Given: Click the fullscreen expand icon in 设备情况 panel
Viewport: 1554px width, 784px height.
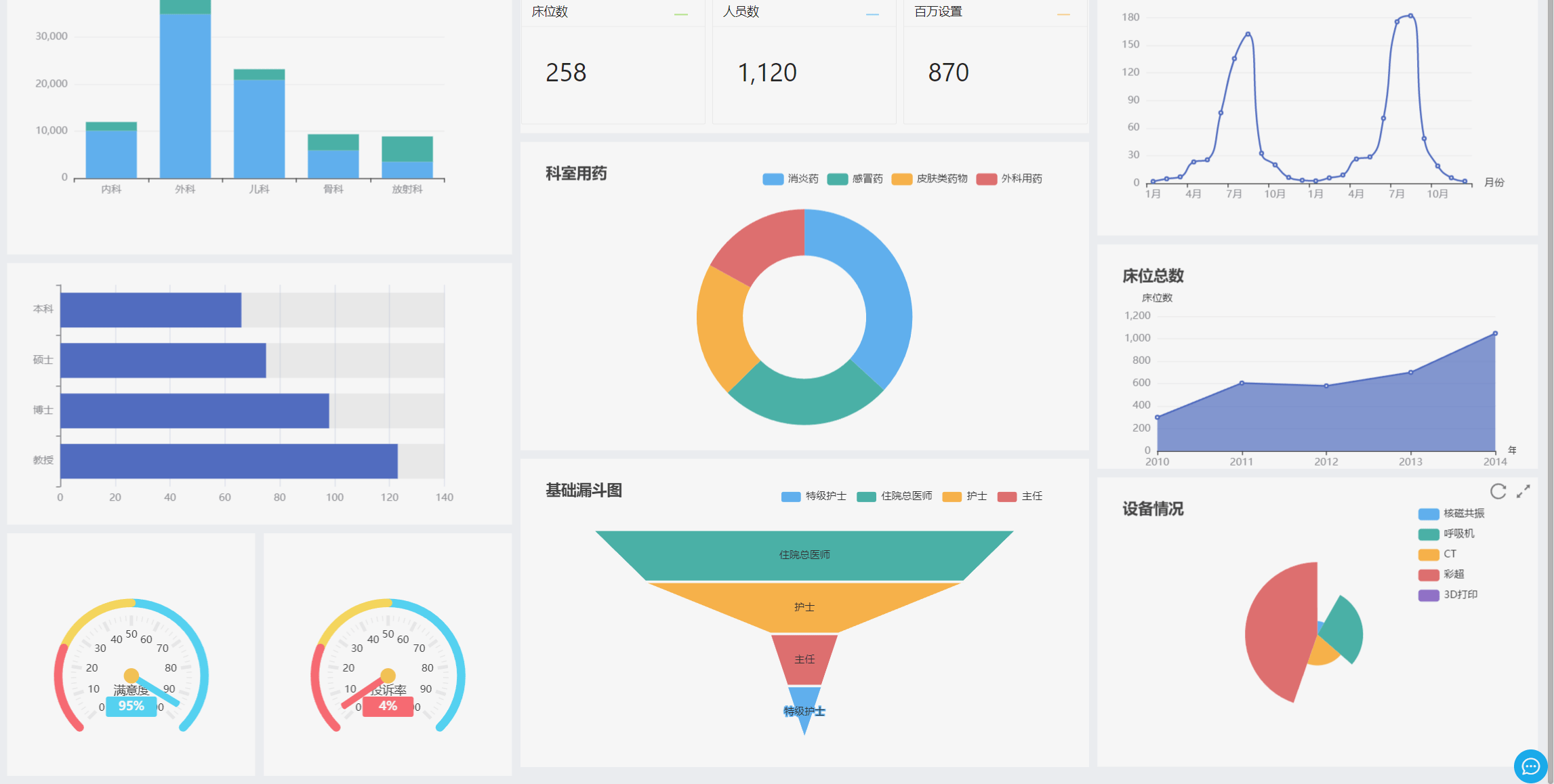Looking at the screenshot, I should [1524, 491].
